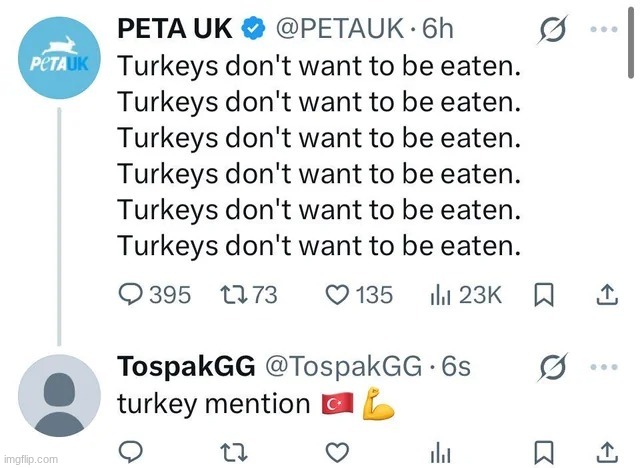Reply to the PETA UK tweet
The image size is (640, 468).
point(132,295)
